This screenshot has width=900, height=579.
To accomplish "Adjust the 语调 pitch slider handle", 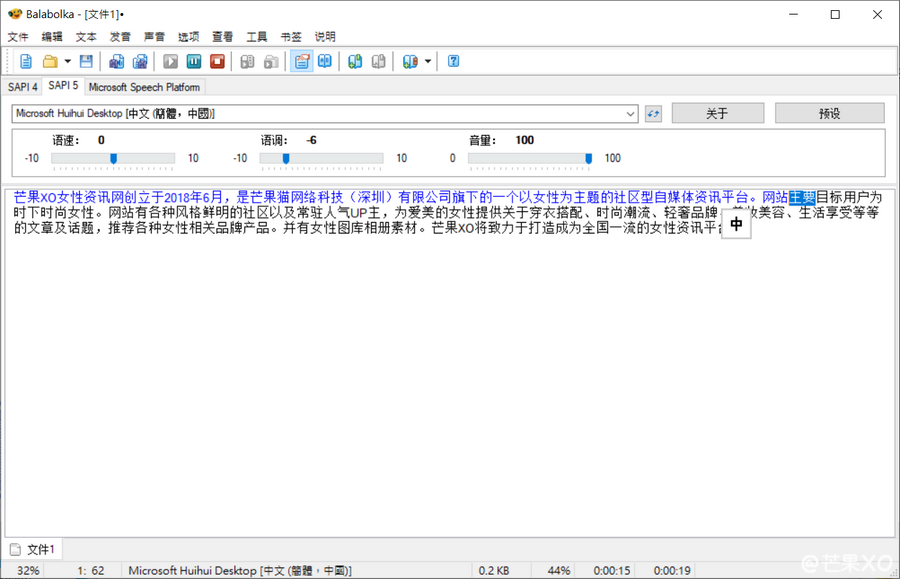I will 286,158.
